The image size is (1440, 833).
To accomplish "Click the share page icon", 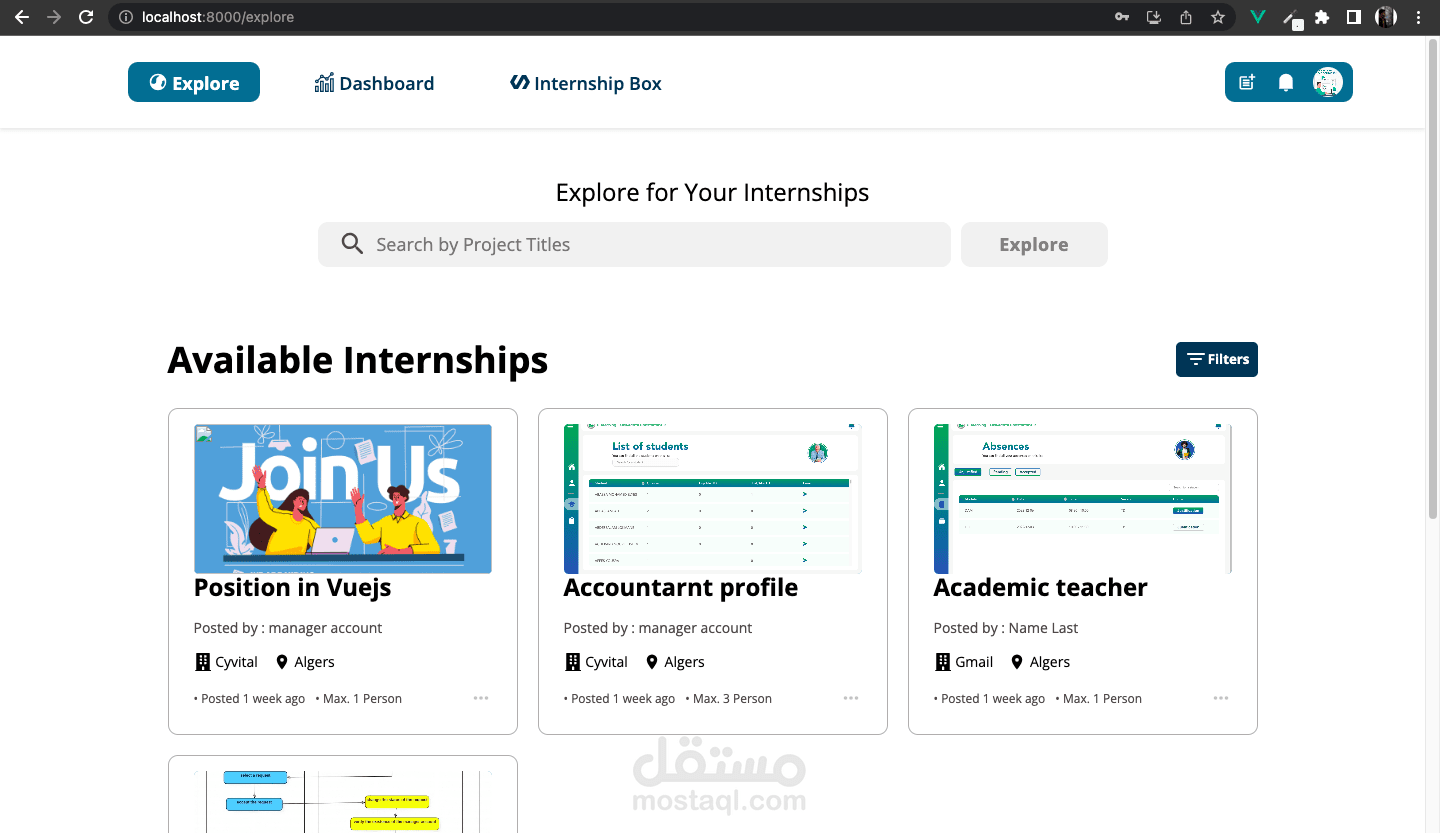I will (x=1186, y=17).
